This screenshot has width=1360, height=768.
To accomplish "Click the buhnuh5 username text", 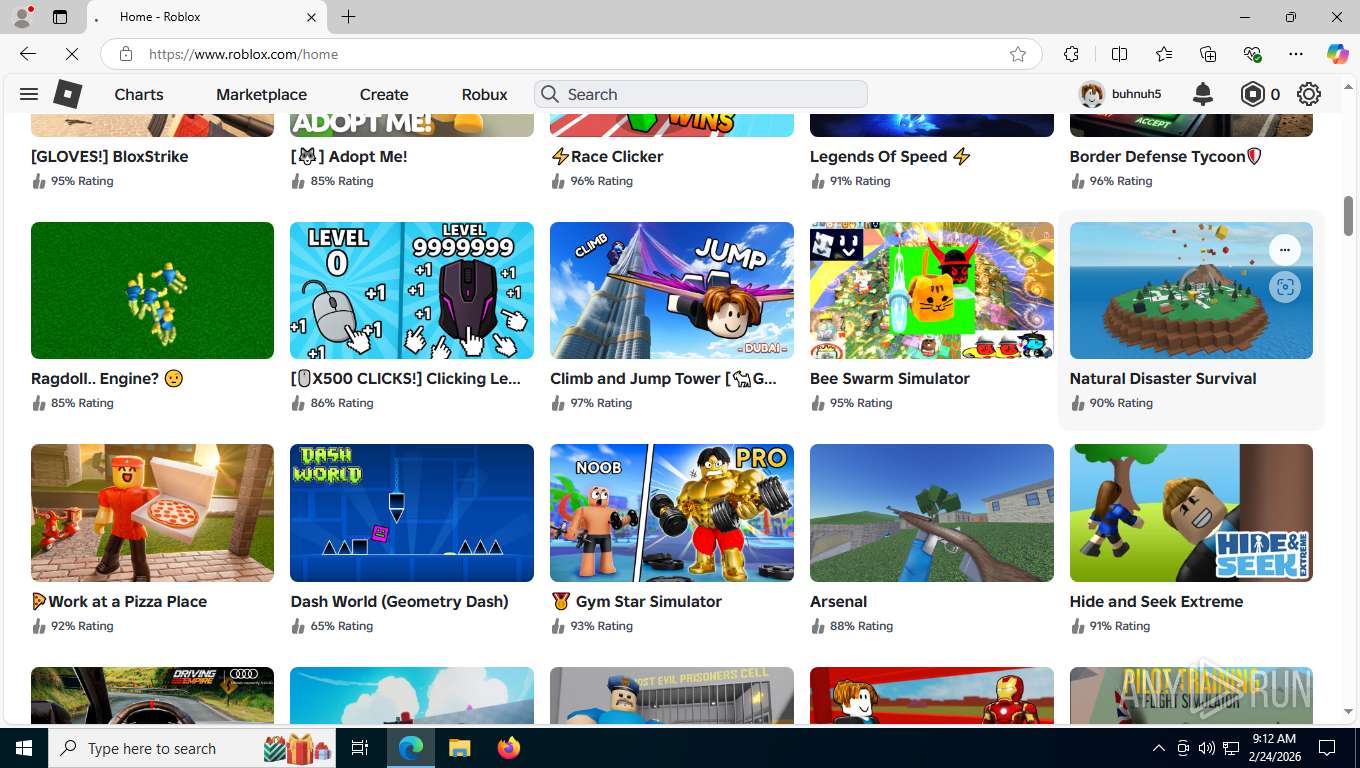I will 1137,94.
